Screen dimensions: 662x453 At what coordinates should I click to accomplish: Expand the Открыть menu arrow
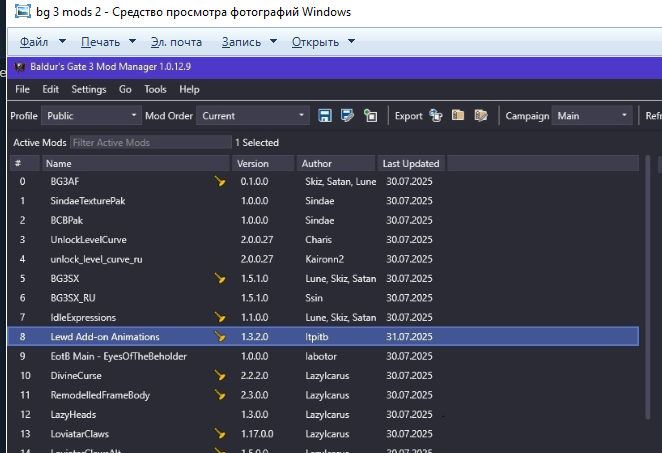point(352,41)
